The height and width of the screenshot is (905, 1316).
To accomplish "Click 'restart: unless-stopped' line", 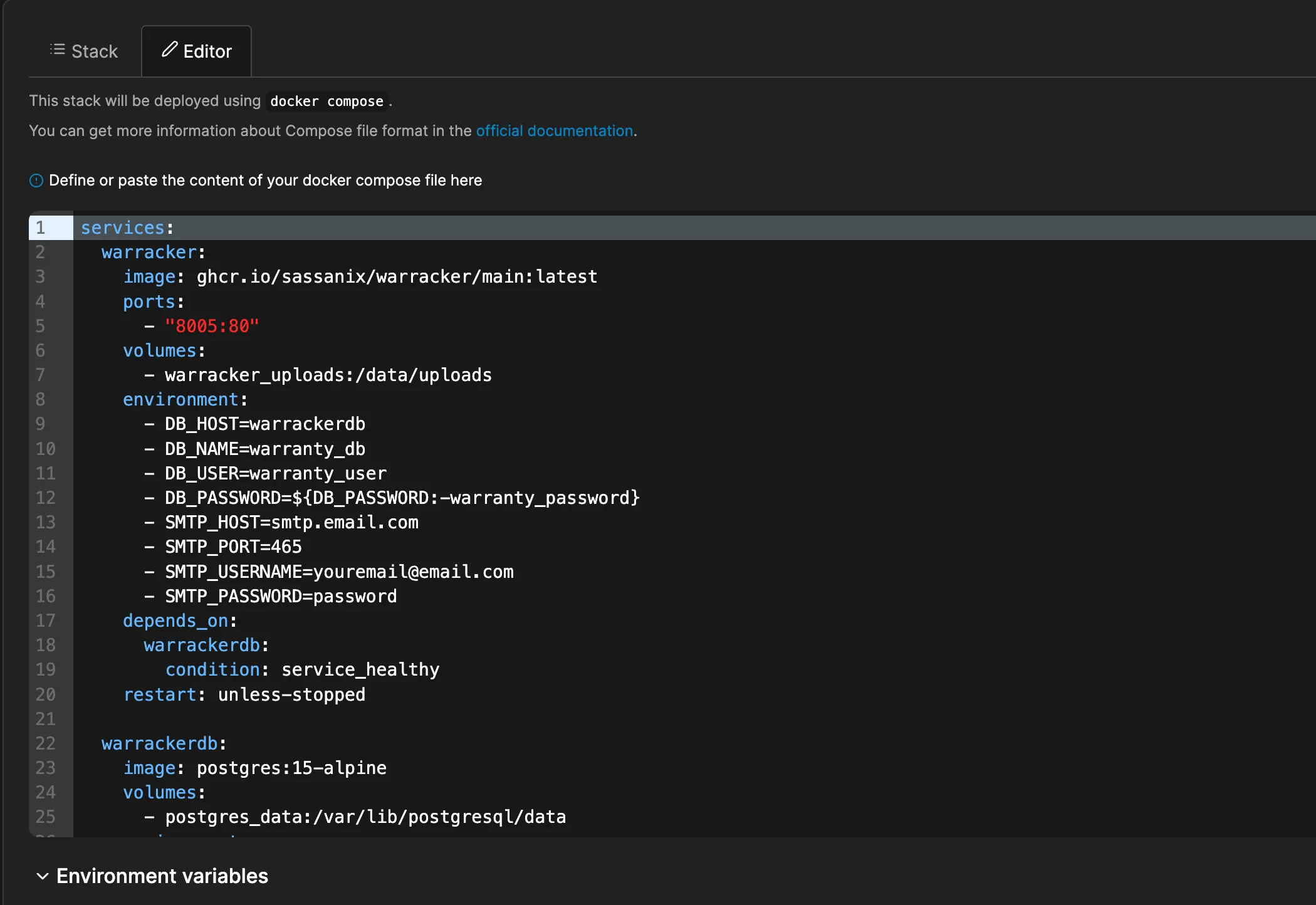I will (244, 694).
